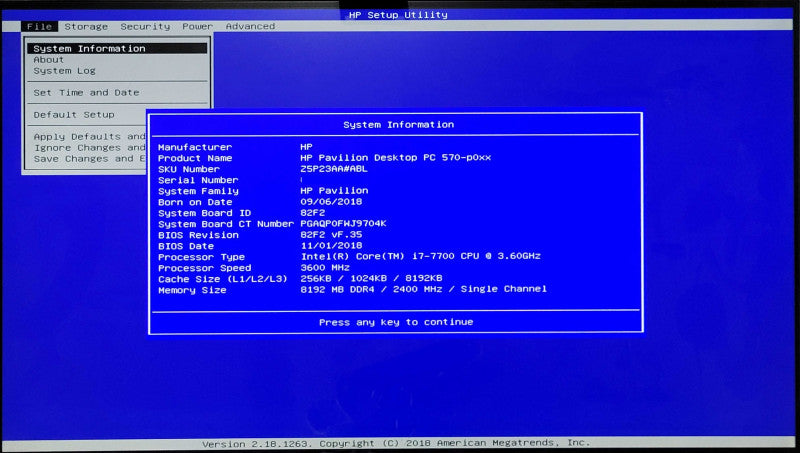Click the Processor Type label
Viewport: 800px width, 453px height.
201,258
